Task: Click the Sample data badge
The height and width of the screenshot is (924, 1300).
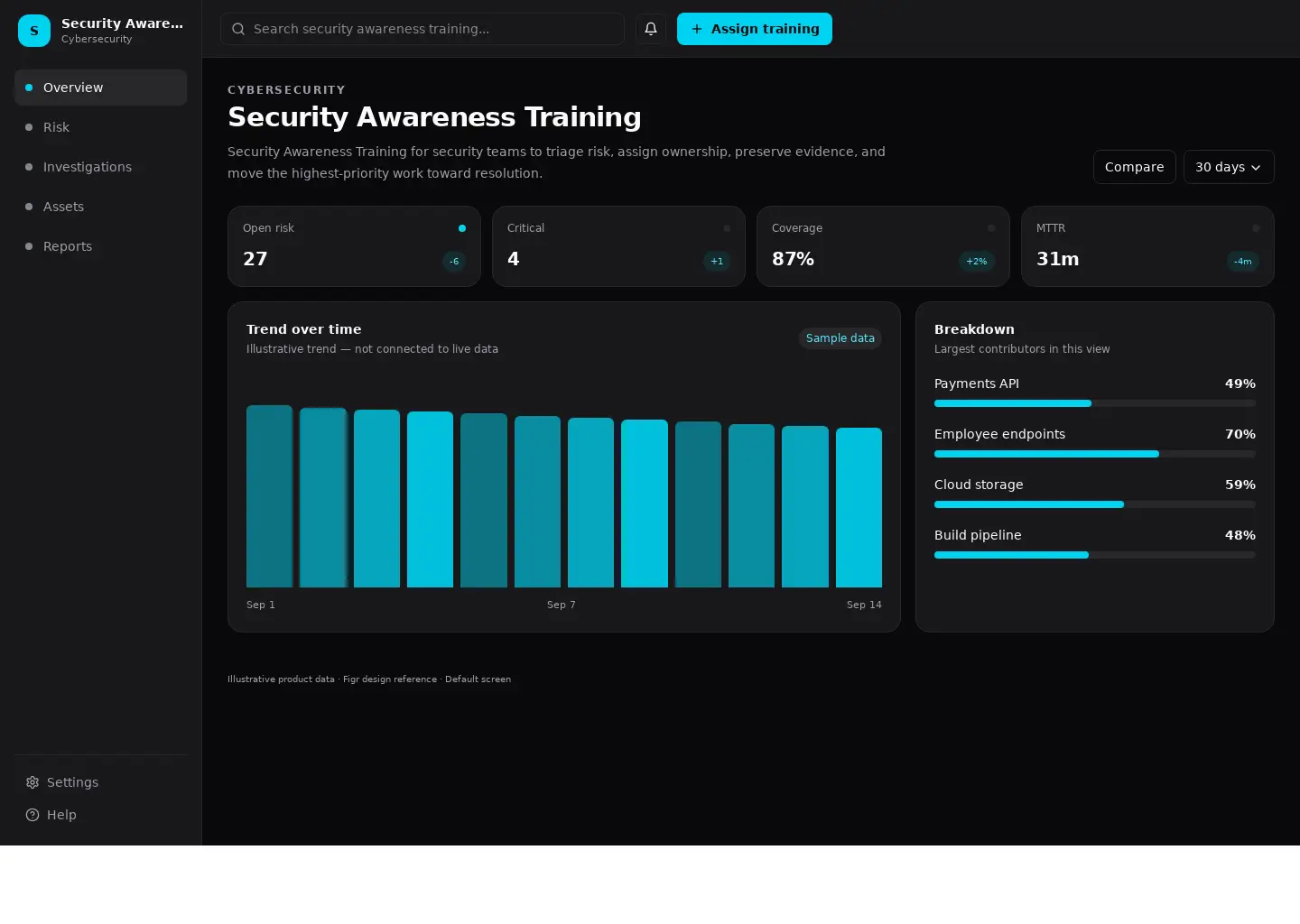Action: (x=840, y=338)
